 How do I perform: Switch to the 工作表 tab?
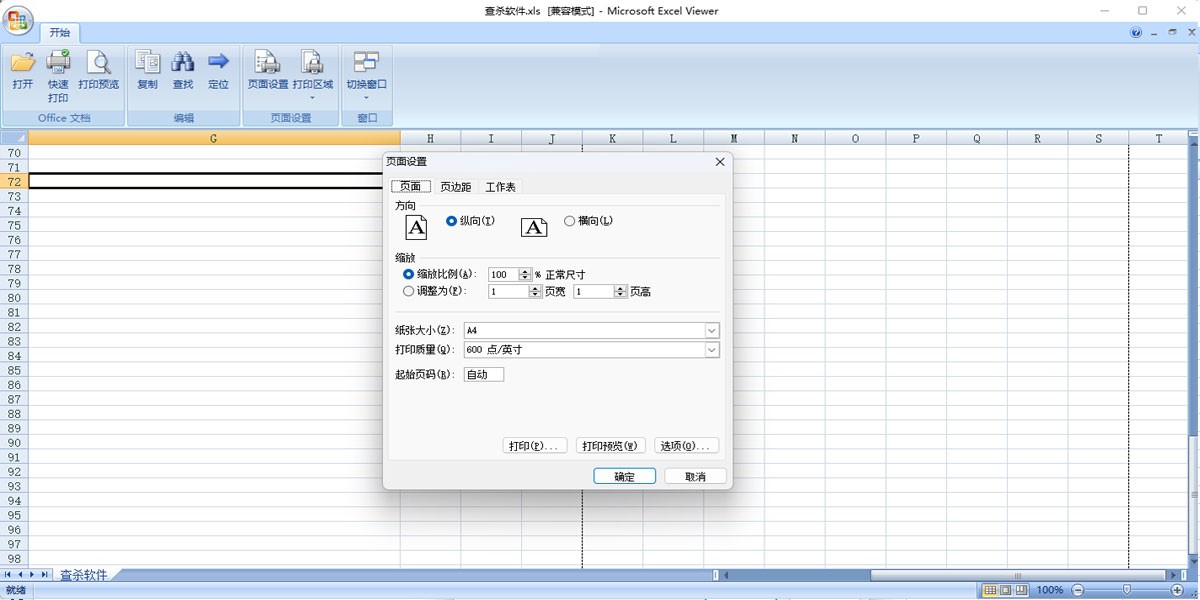501,187
